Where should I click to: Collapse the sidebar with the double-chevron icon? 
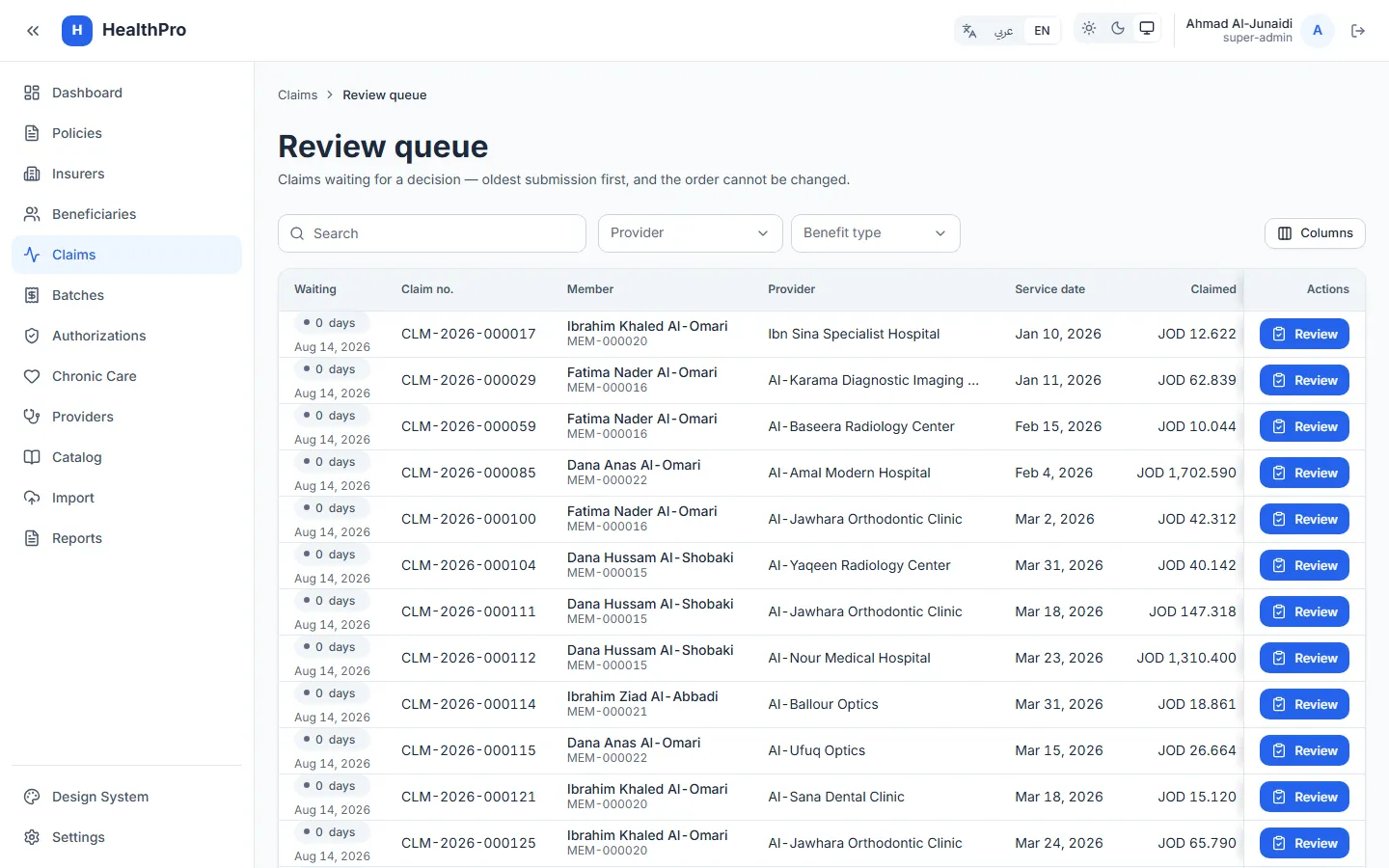click(33, 31)
